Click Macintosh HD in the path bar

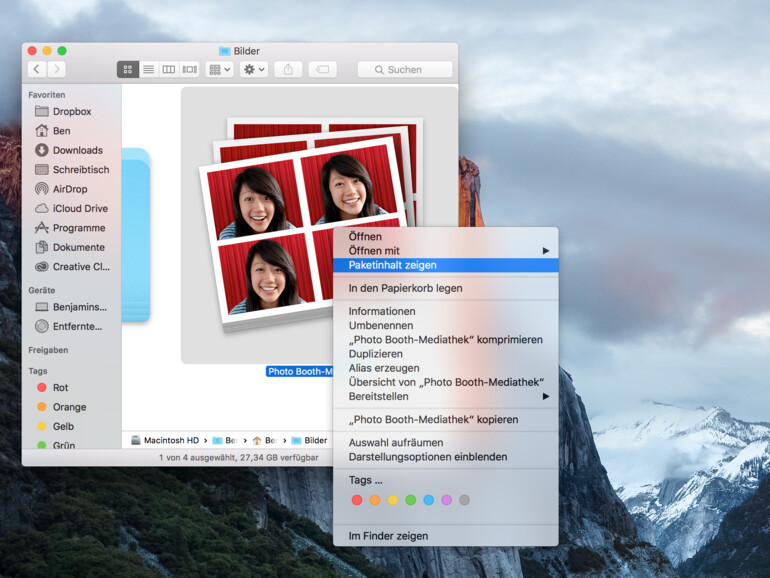coord(165,440)
